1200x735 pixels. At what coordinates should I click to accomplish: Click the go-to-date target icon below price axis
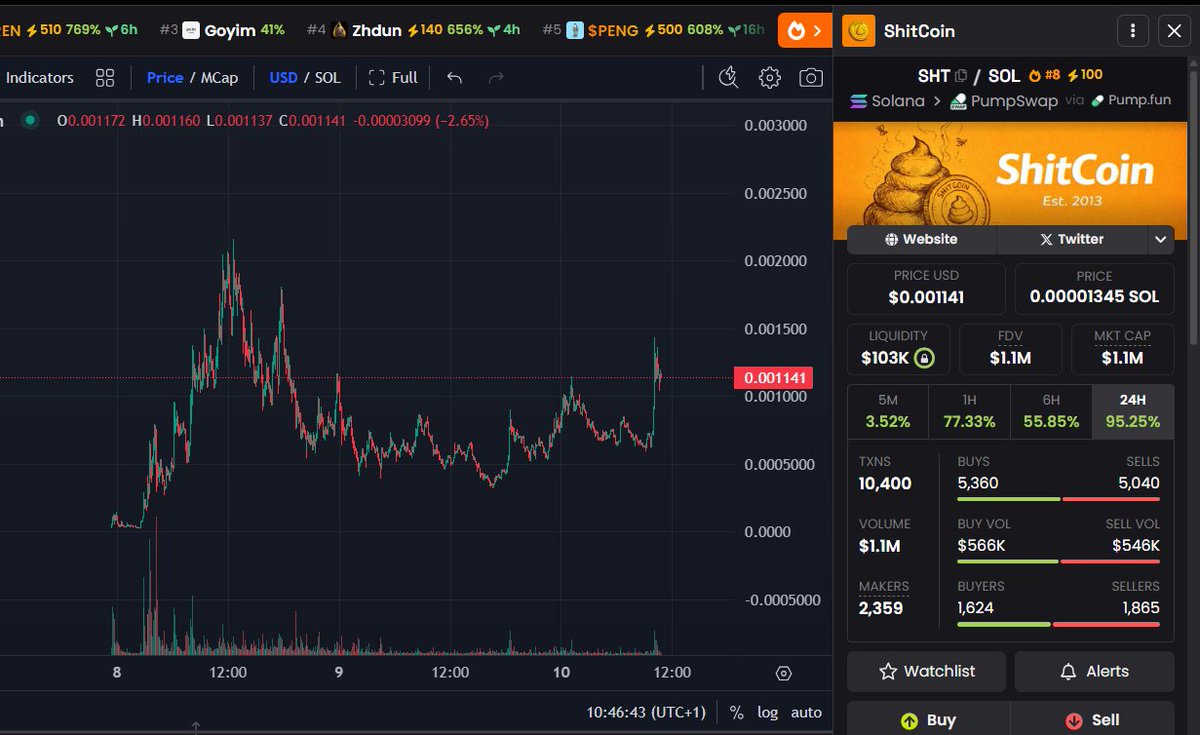(x=784, y=673)
